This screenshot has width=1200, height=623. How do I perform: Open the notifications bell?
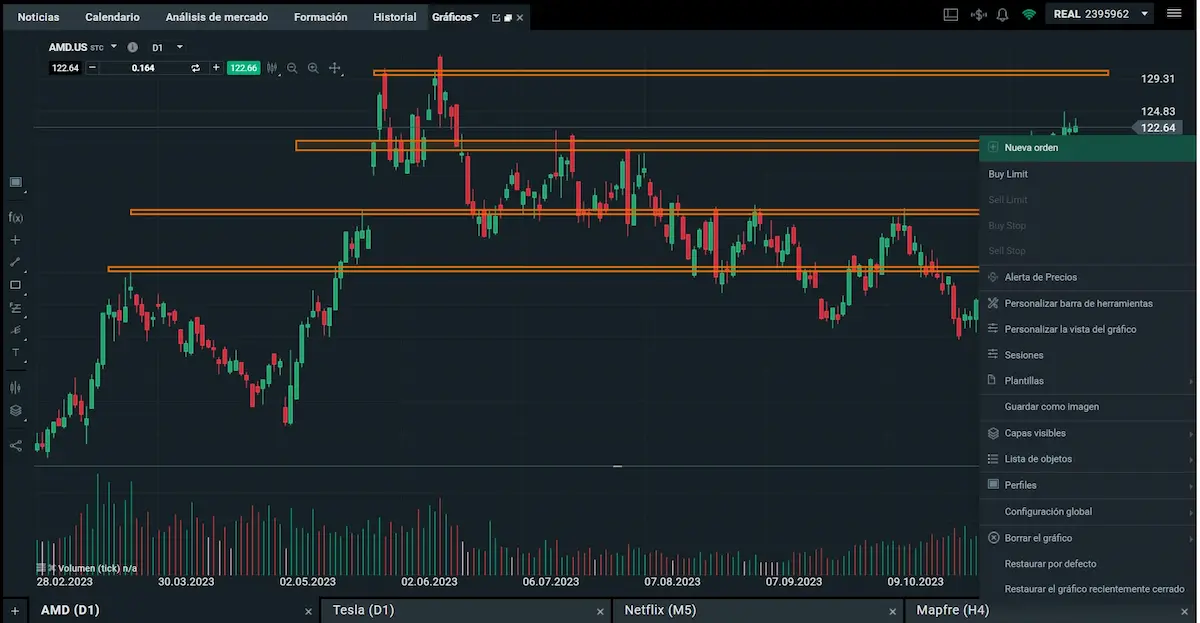[x=1002, y=15]
